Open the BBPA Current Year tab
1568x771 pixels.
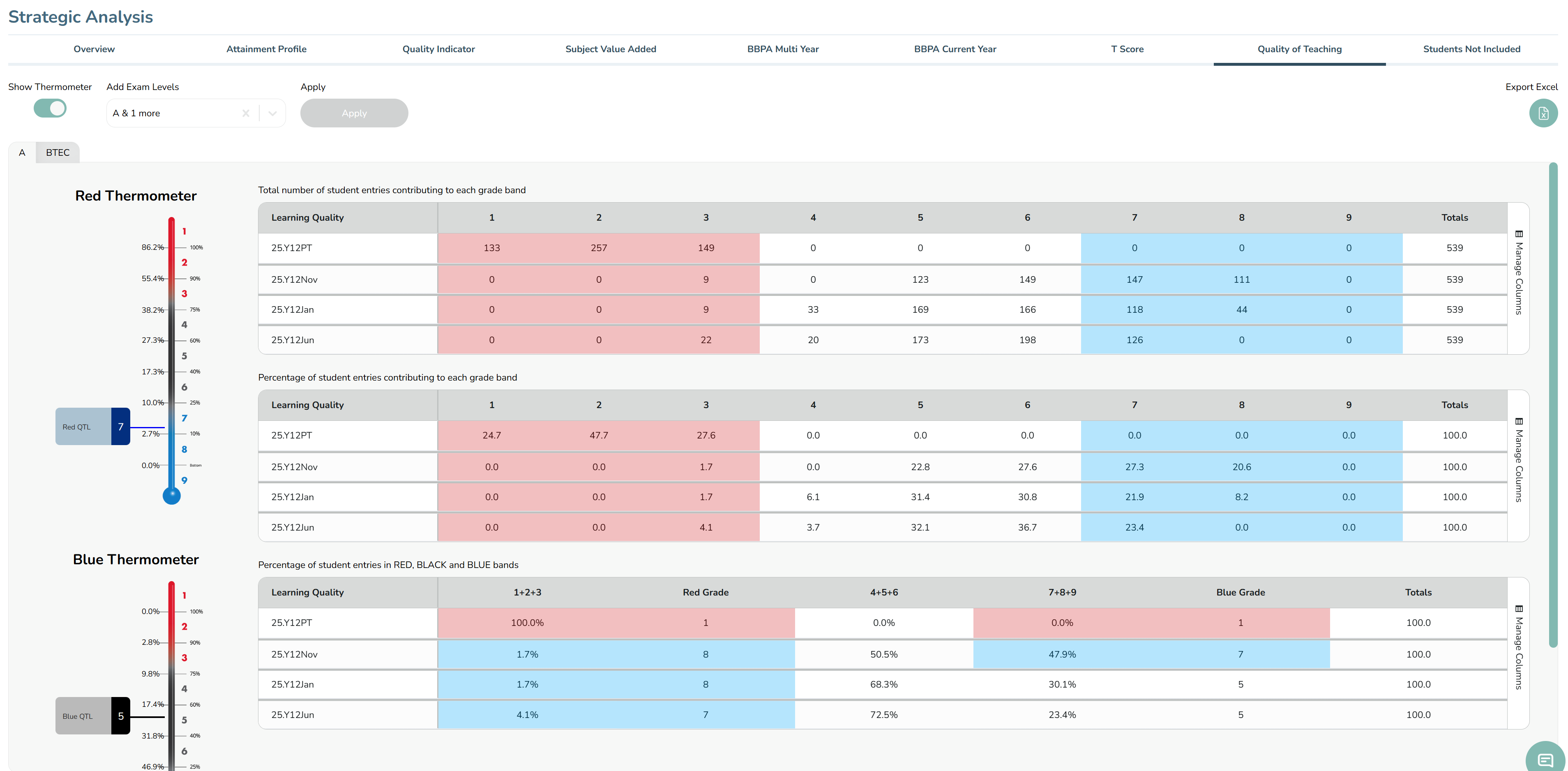955,49
